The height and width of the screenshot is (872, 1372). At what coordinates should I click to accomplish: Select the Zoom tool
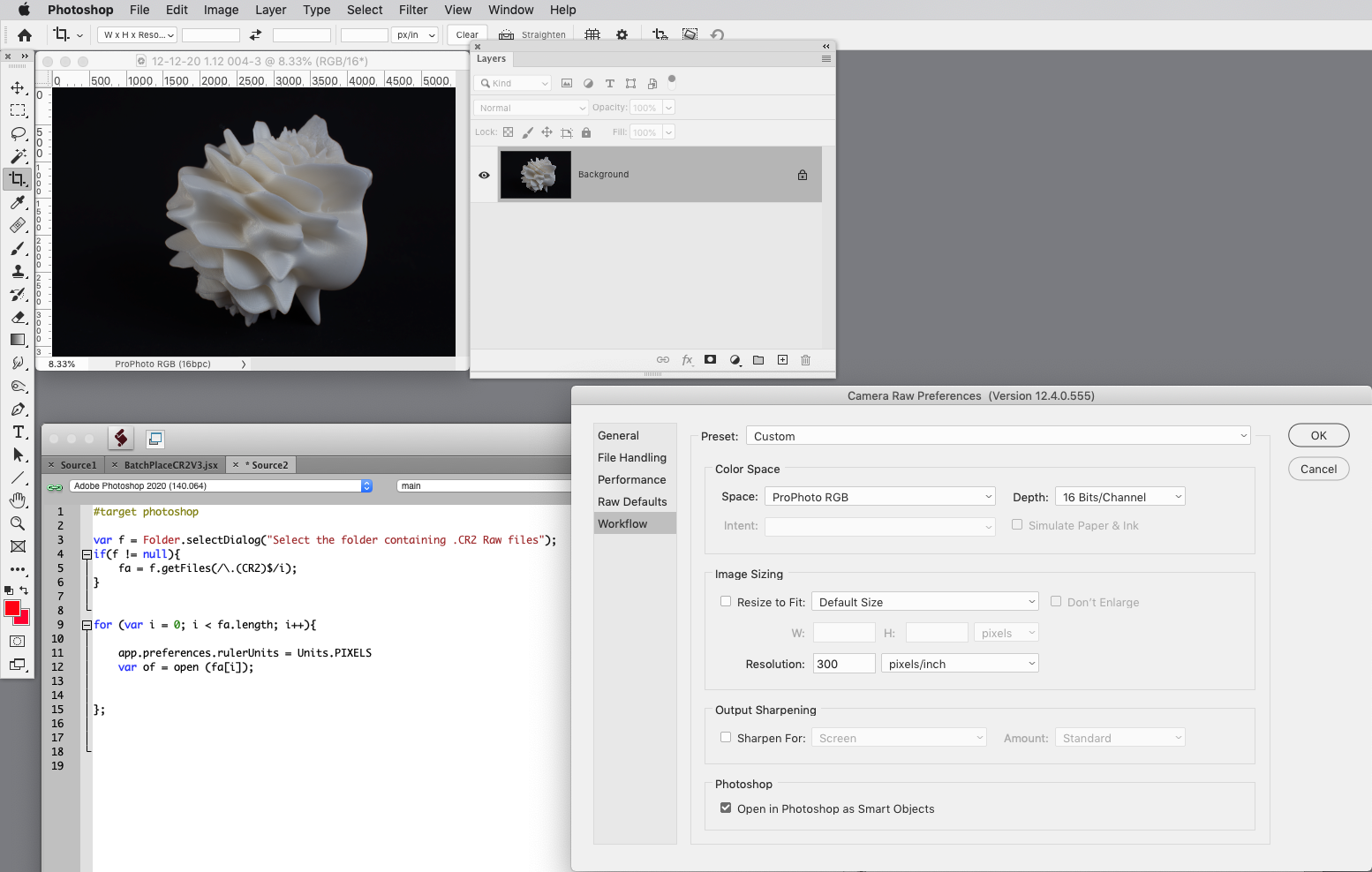point(18,522)
